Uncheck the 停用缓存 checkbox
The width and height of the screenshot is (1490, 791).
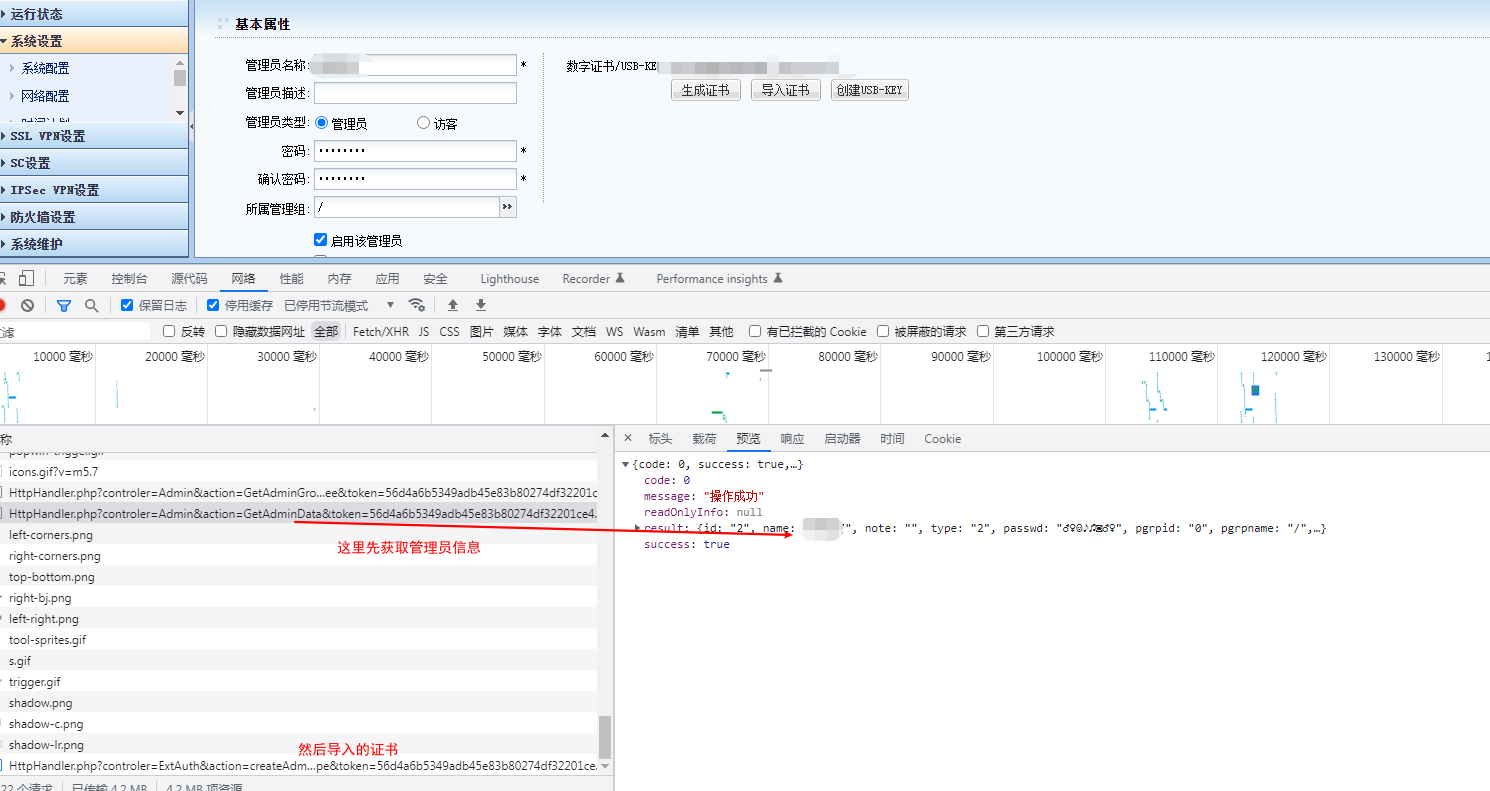tap(213, 305)
